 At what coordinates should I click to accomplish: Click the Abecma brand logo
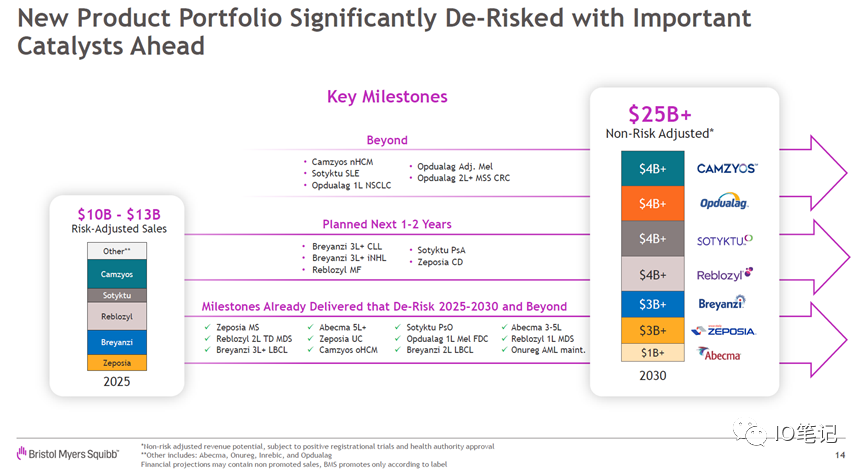[x=719, y=354]
